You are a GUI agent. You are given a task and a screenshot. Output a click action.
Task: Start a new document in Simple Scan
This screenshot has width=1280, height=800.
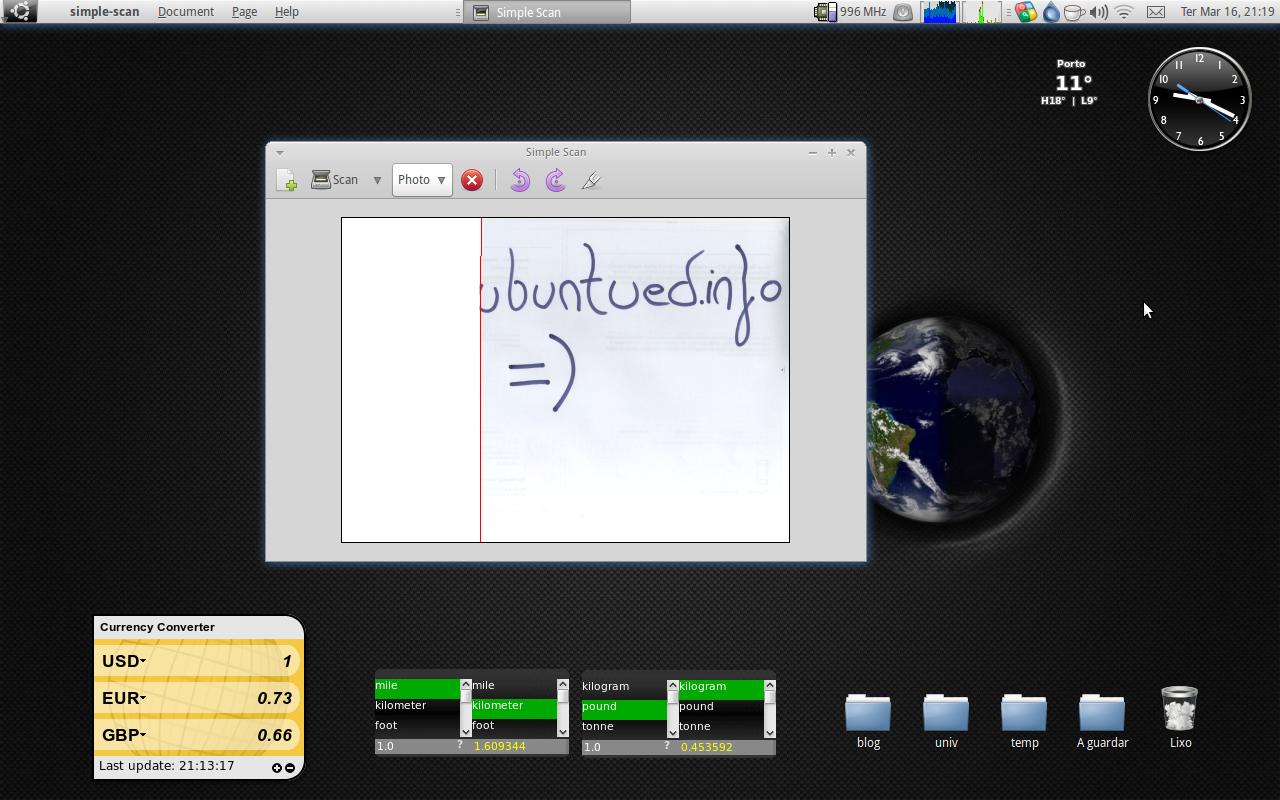coord(287,180)
